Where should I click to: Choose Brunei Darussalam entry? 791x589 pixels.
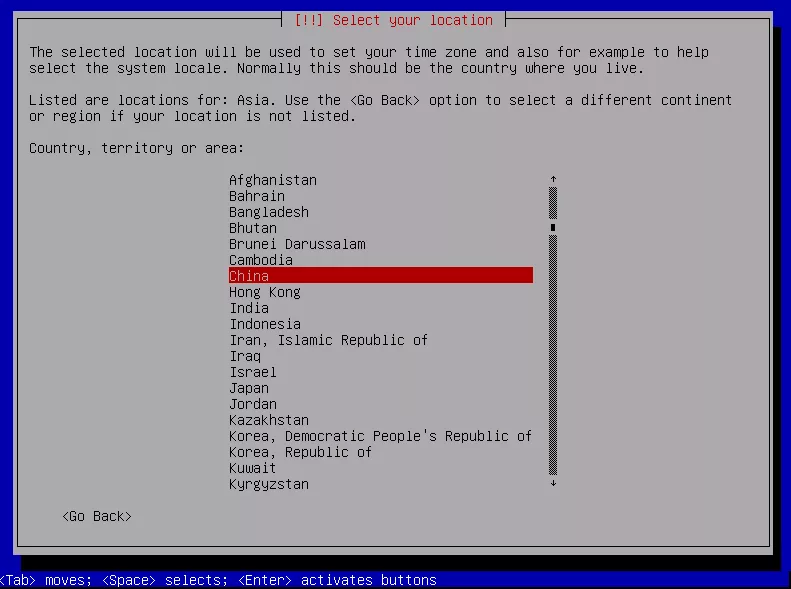pyautogui.click(x=297, y=244)
